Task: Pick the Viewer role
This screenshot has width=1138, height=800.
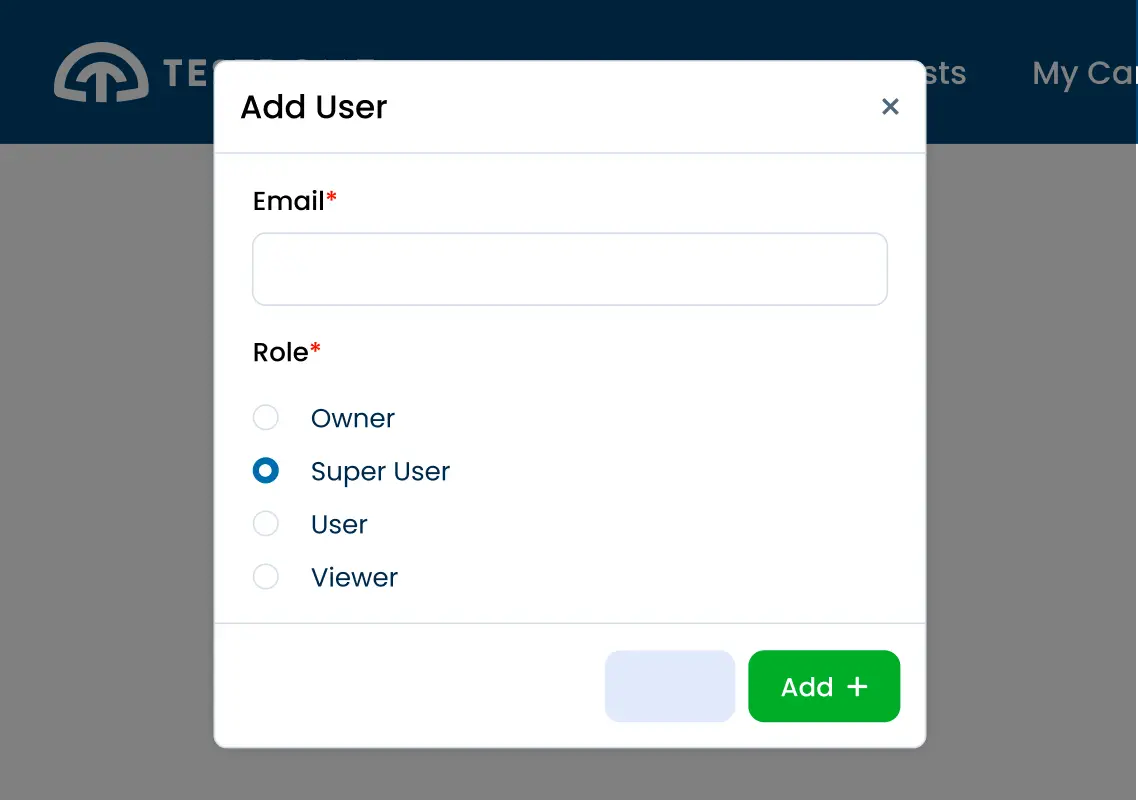Action: click(266, 576)
